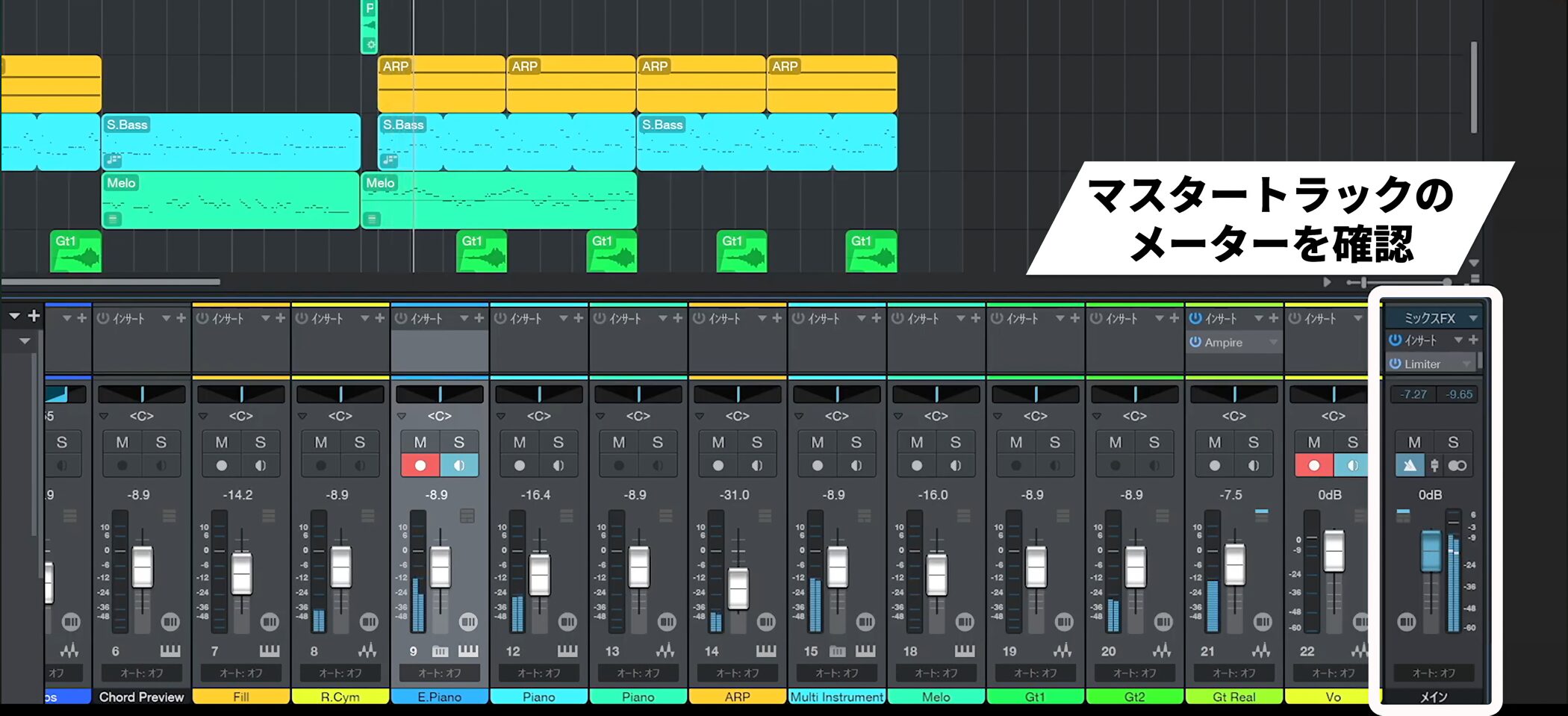Open the instrument keyboard icon on channel 12
Viewport: 1568px width, 716px height.
pyautogui.click(x=567, y=651)
